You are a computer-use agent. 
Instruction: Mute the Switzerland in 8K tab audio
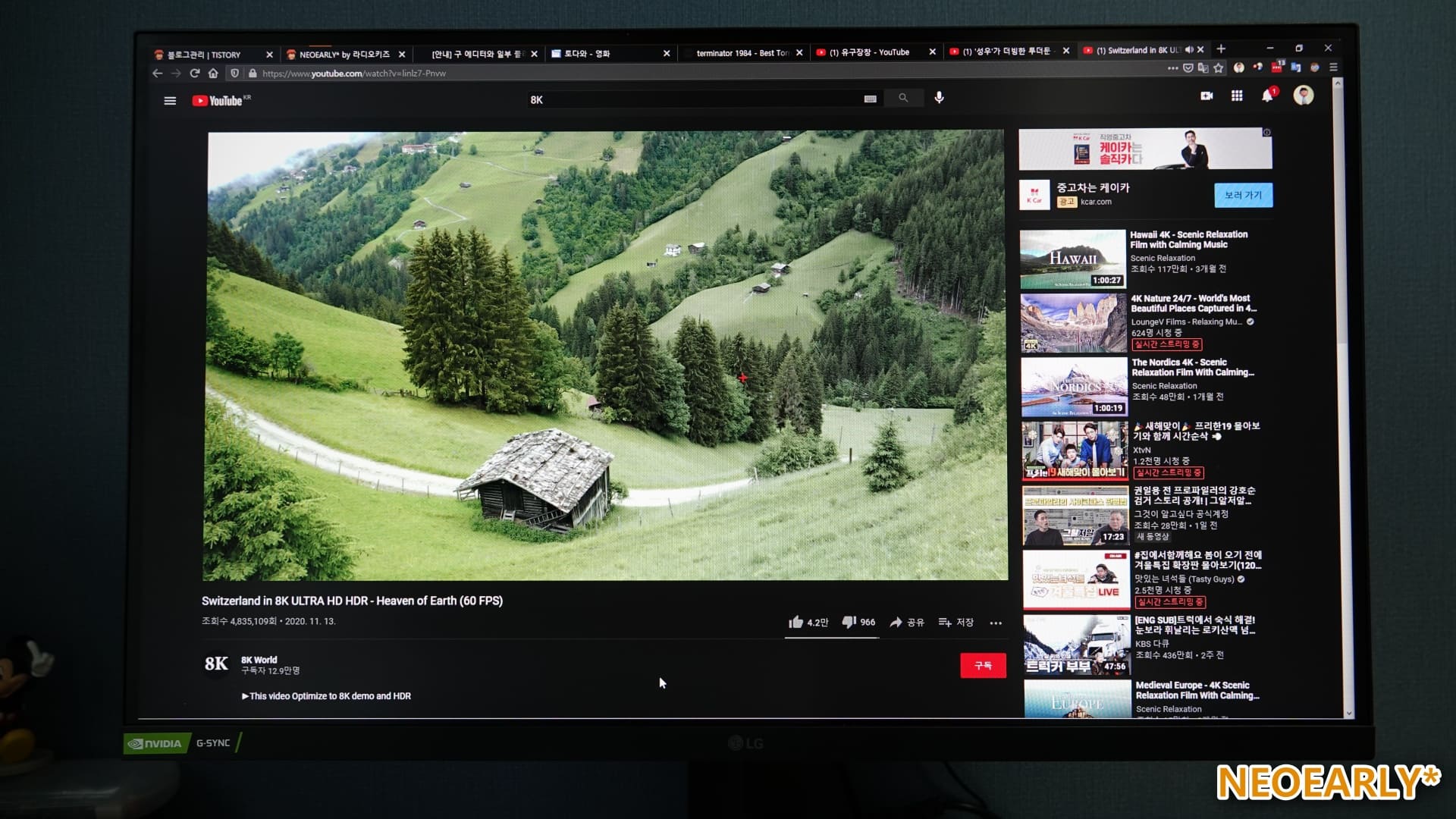pos(1188,50)
